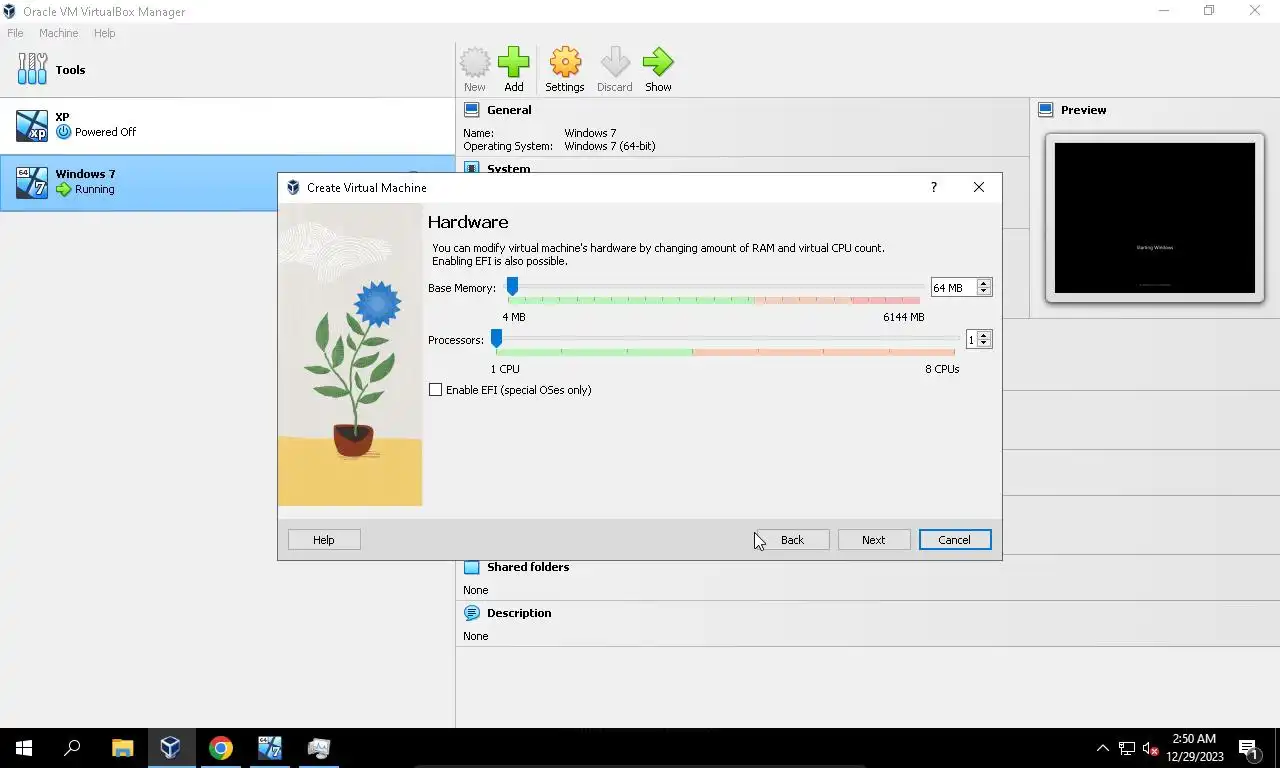Image resolution: width=1280 pixels, height=768 pixels.
Task: Click the 6144 MB maximum label
Action: [903, 317]
